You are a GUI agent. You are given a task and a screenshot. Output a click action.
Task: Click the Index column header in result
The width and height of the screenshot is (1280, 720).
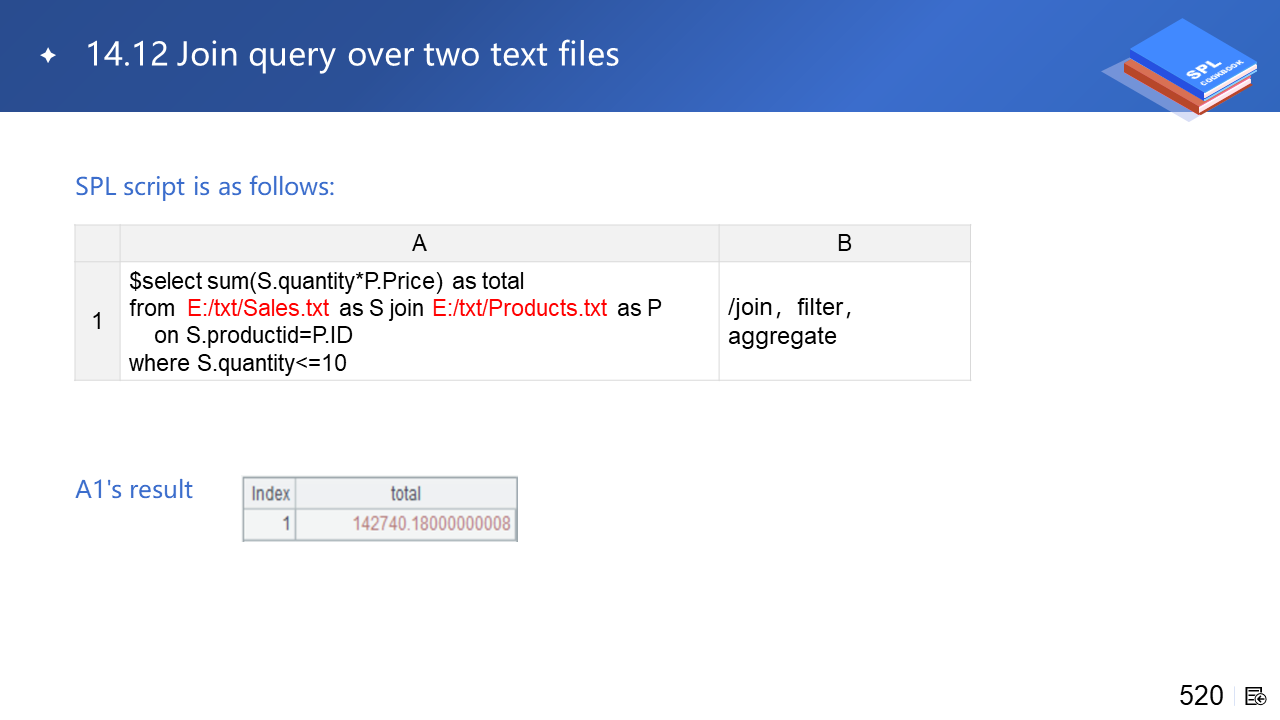point(270,493)
